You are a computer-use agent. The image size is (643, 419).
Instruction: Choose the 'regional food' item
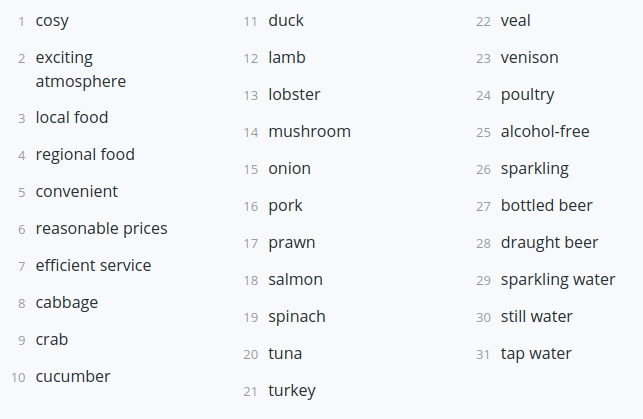(x=85, y=155)
